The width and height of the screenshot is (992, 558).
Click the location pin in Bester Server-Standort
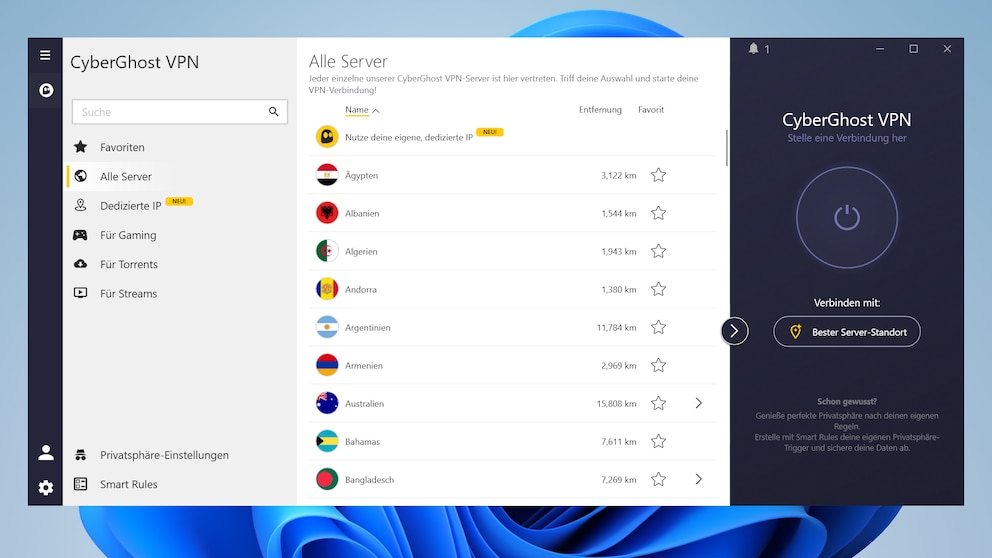[795, 332]
